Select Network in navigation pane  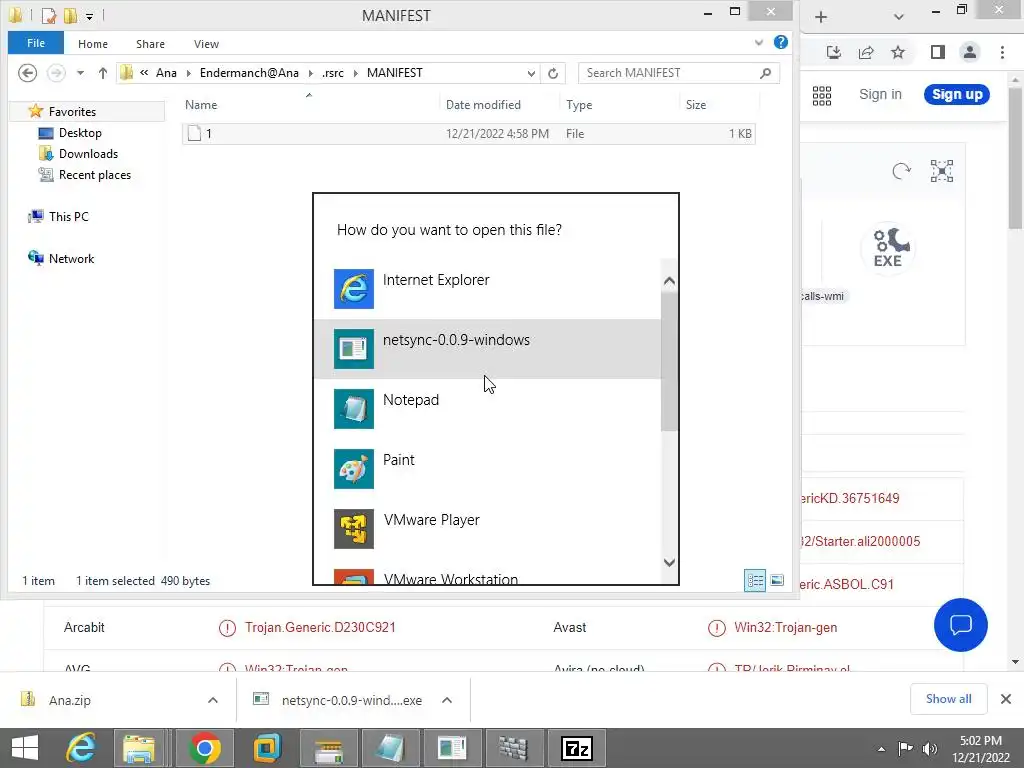point(71,259)
